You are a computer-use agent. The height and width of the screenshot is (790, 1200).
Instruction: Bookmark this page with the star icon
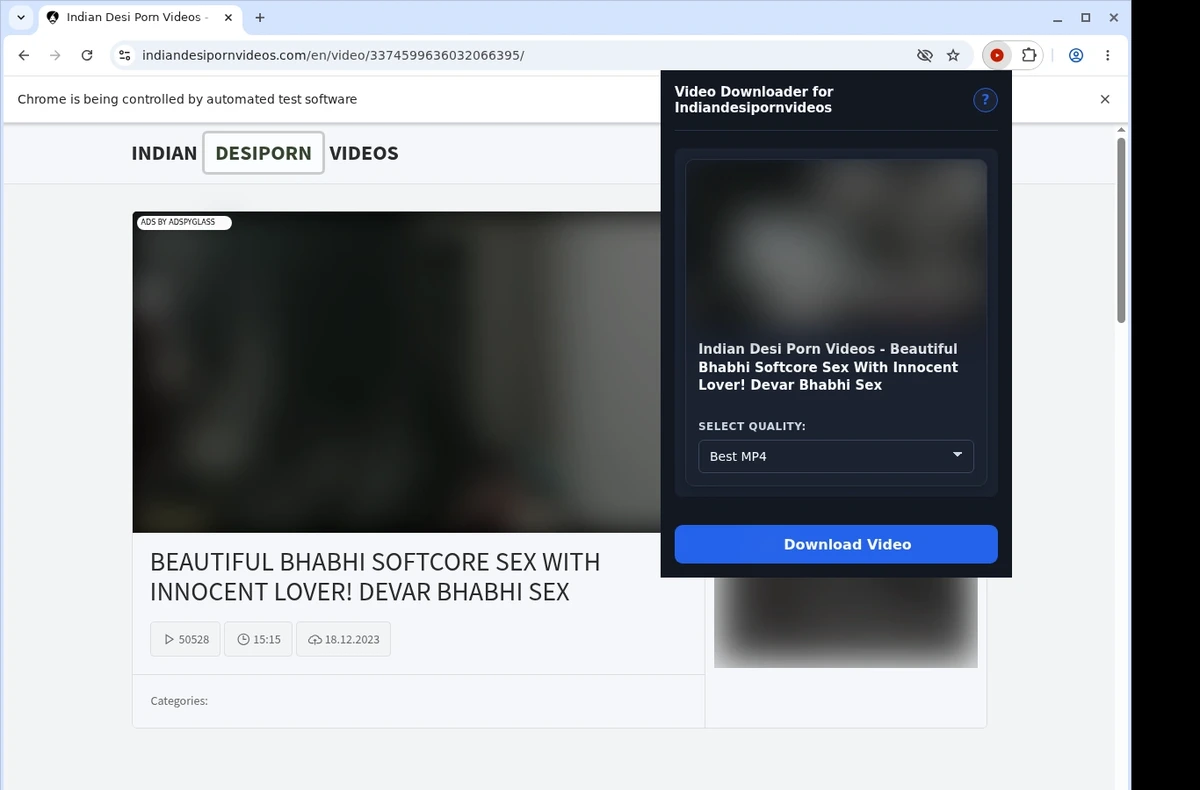pos(953,56)
